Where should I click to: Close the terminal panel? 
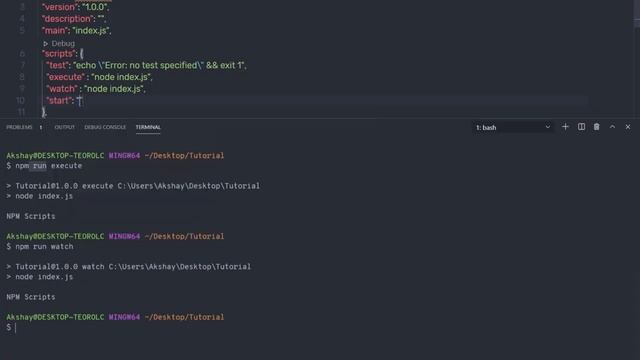628,127
